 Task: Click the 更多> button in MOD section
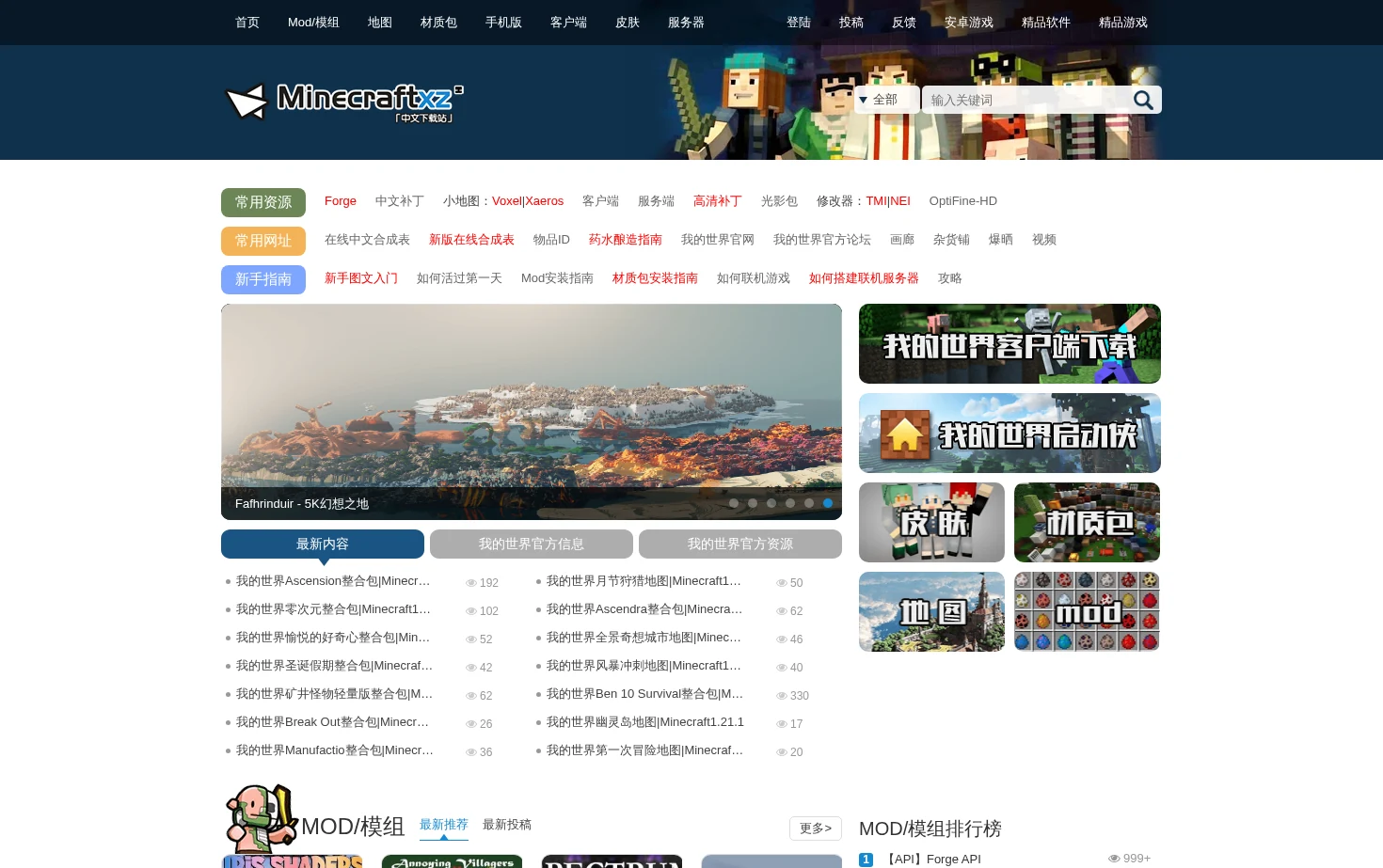(x=816, y=829)
